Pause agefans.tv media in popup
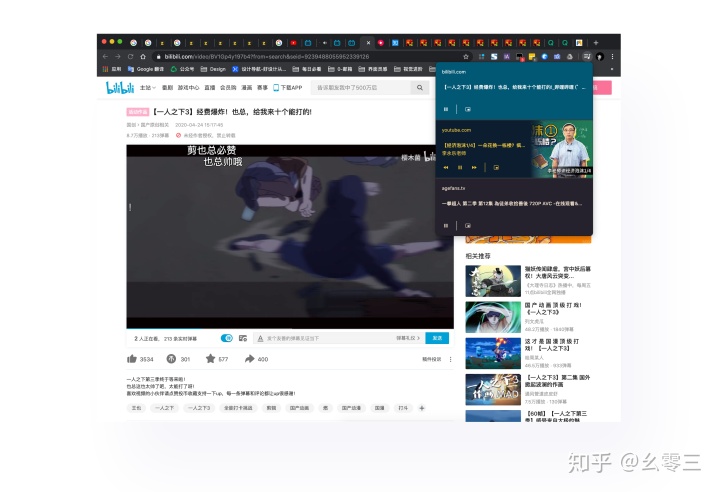 (x=445, y=226)
